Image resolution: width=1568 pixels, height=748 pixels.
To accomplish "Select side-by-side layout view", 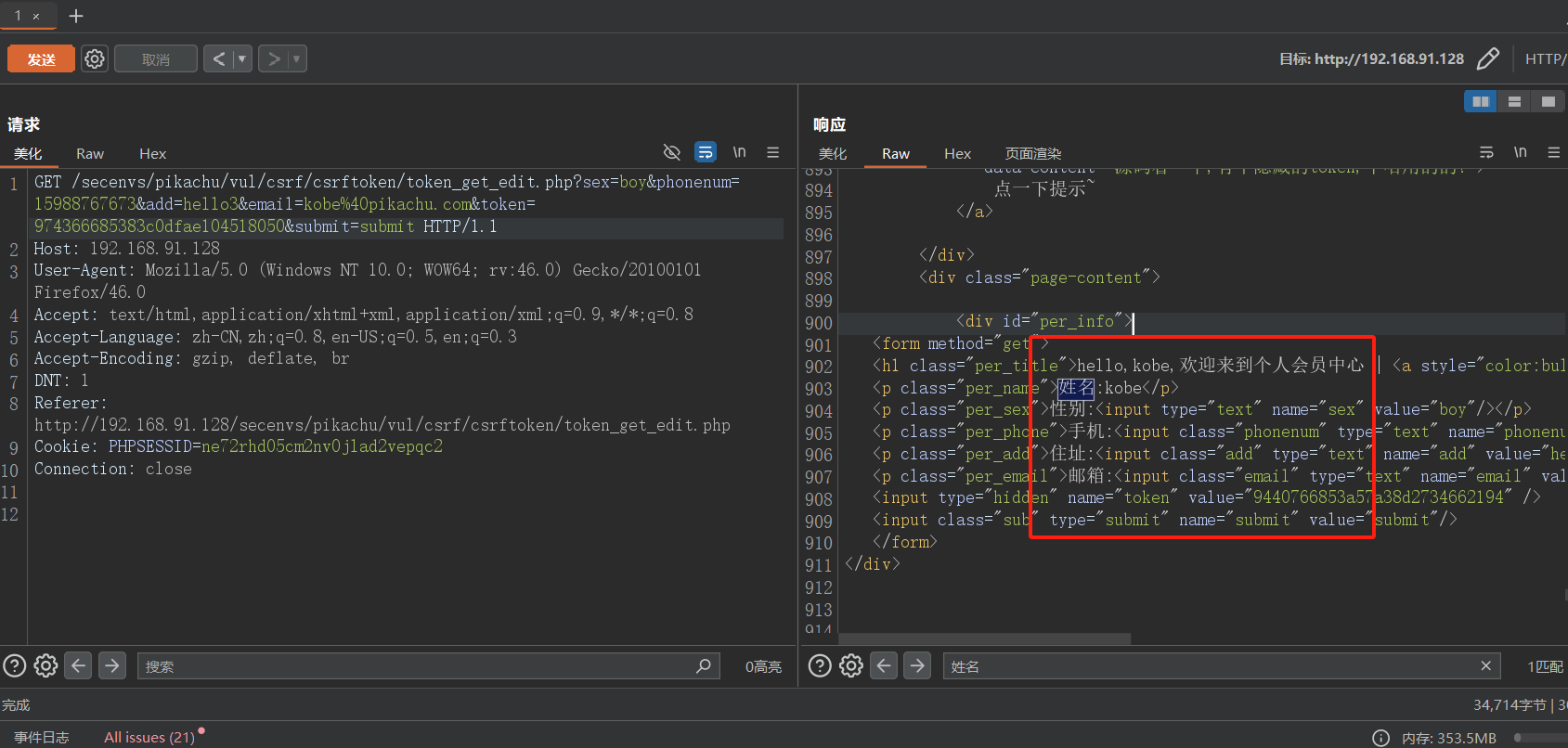I will (1481, 101).
